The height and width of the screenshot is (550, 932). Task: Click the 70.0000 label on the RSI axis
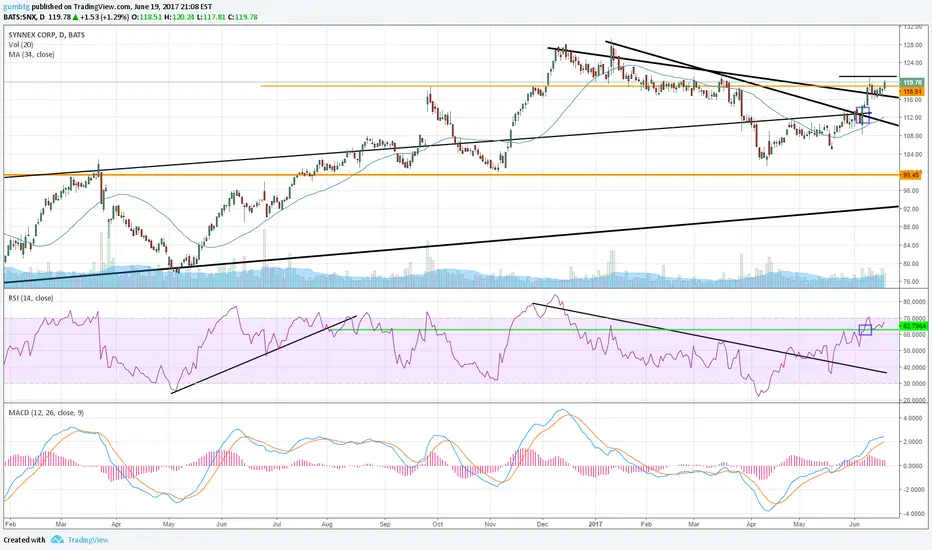pos(914,318)
